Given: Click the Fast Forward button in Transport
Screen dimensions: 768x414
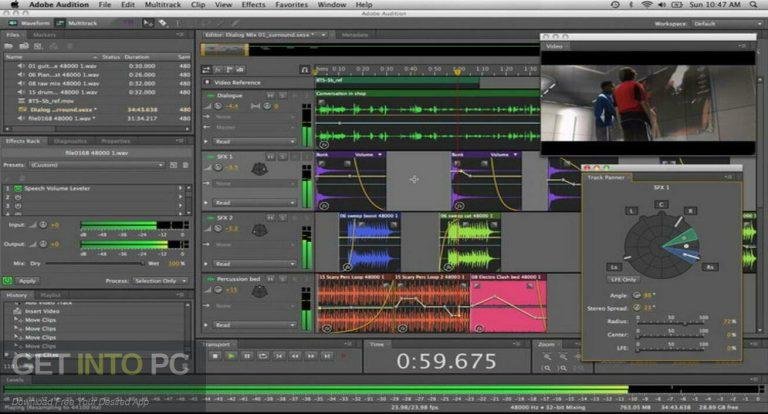Looking at the screenshot, I should point(311,356).
